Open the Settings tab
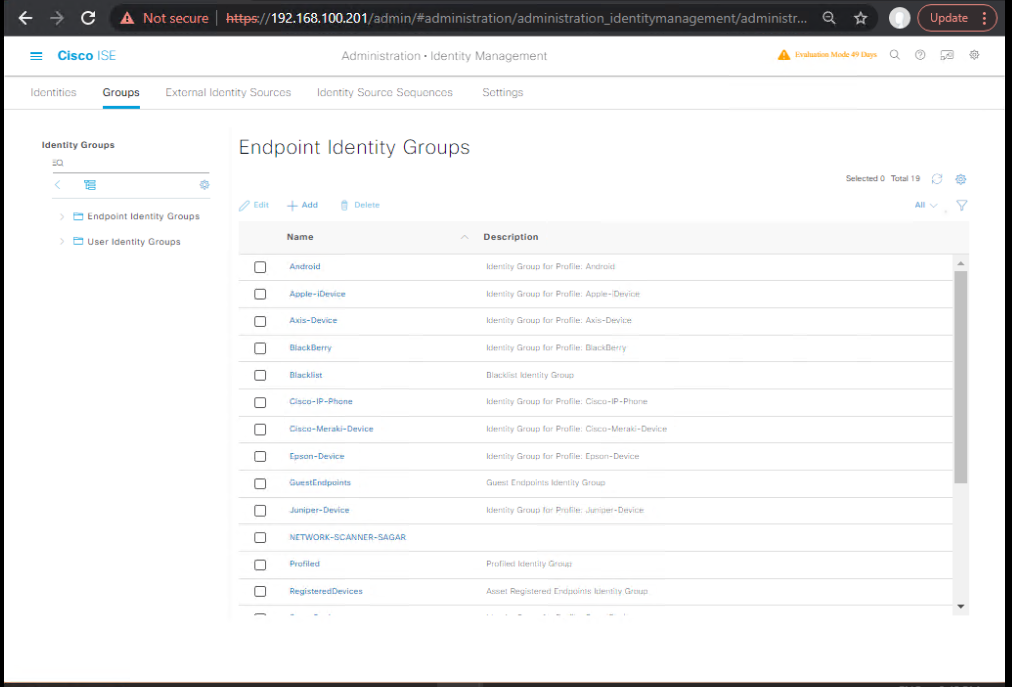Viewport: 1012px width, 687px height. 502,92
